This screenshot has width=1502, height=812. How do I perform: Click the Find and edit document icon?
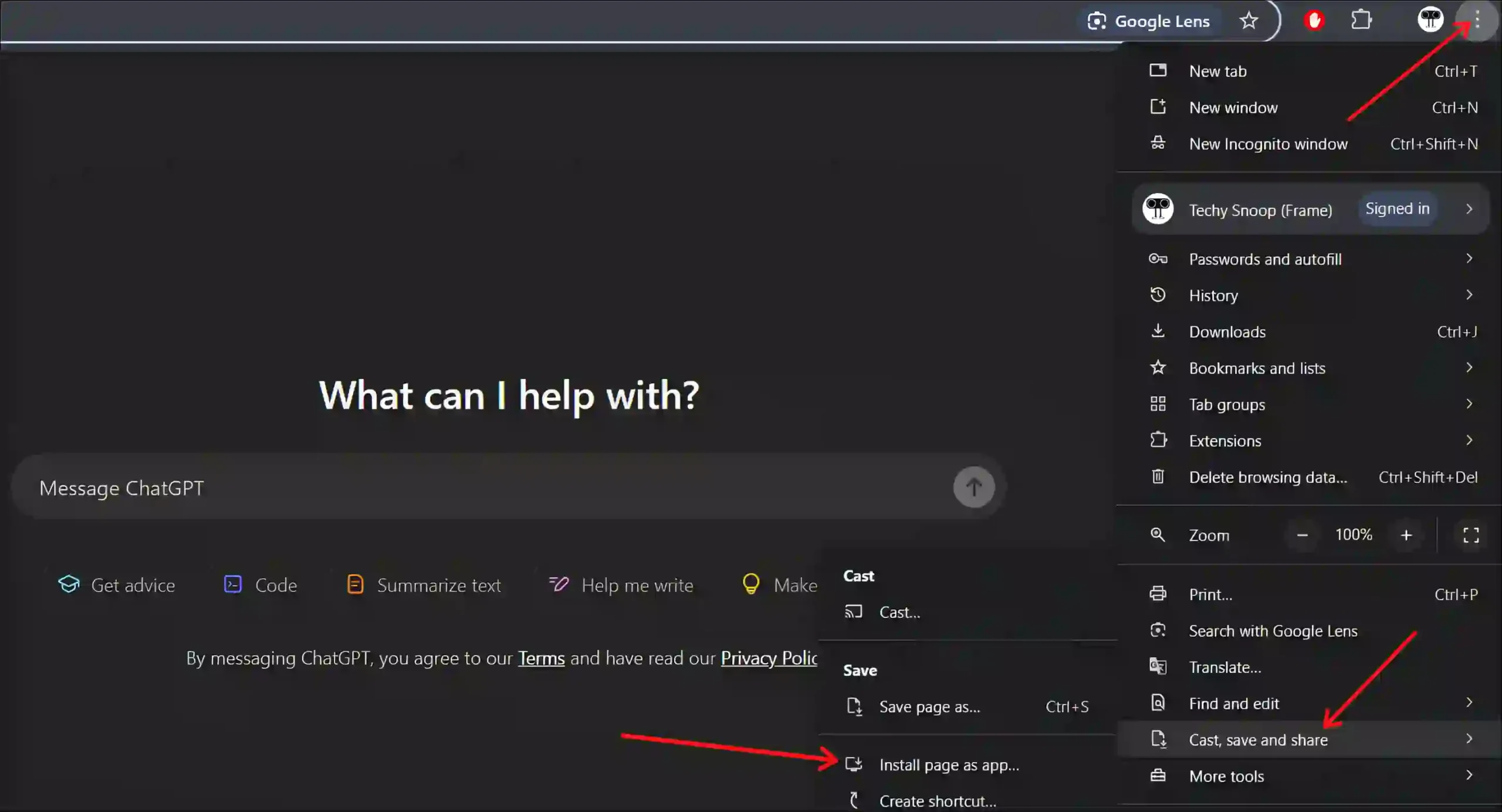pyautogui.click(x=1158, y=703)
